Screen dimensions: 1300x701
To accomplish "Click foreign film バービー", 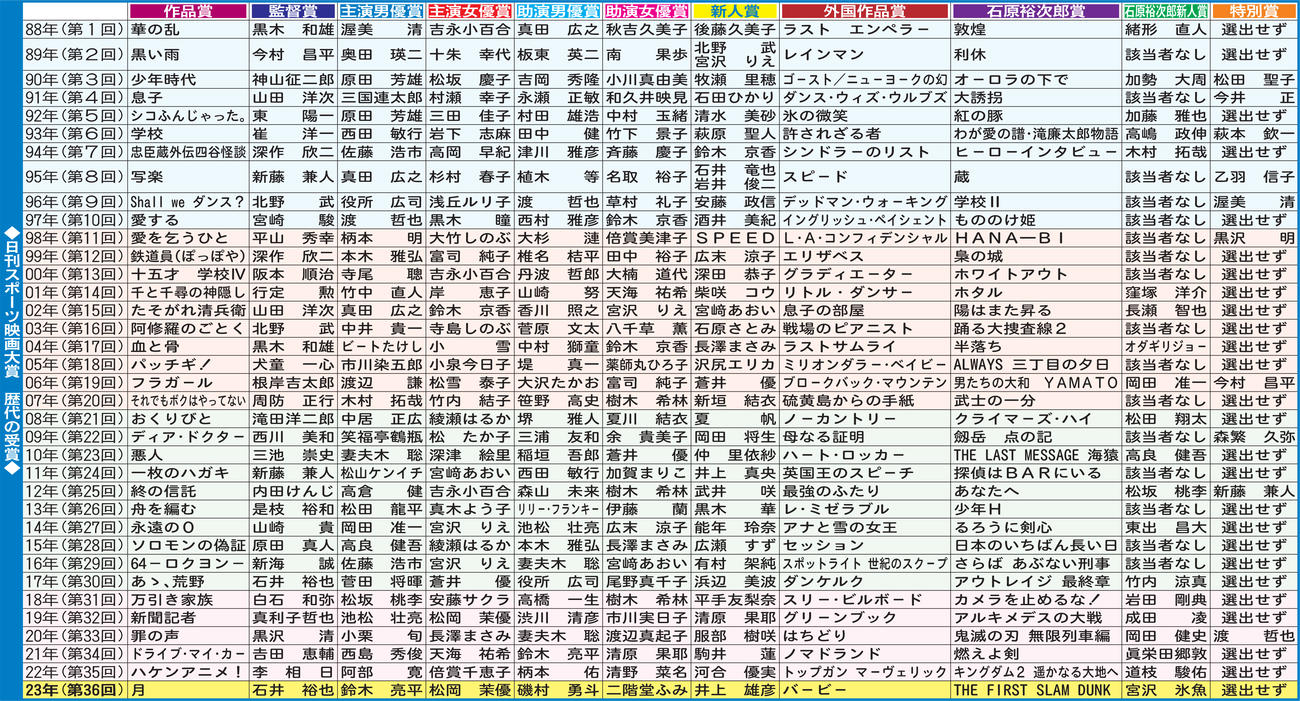I will 816,689.
